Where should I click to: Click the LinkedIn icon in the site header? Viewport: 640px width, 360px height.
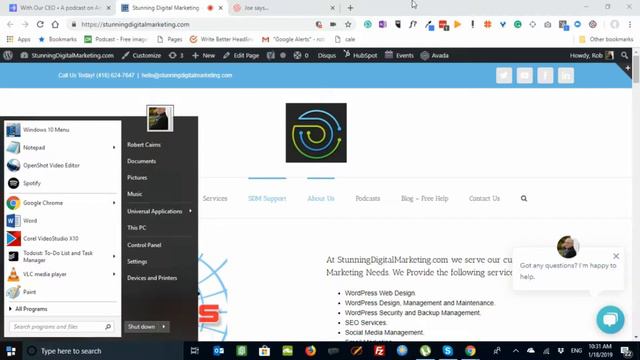click(x=566, y=76)
